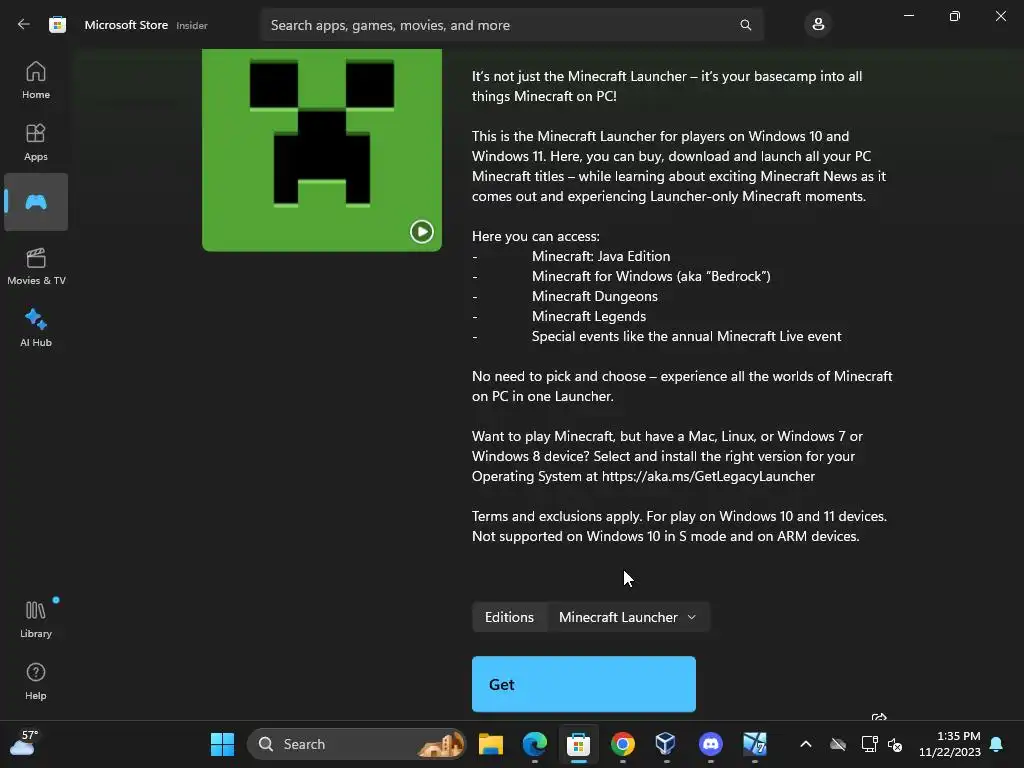This screenshot has width=1024, height=768.
Task: Play the Minecraft trailer video button
Action: point(422,231)
